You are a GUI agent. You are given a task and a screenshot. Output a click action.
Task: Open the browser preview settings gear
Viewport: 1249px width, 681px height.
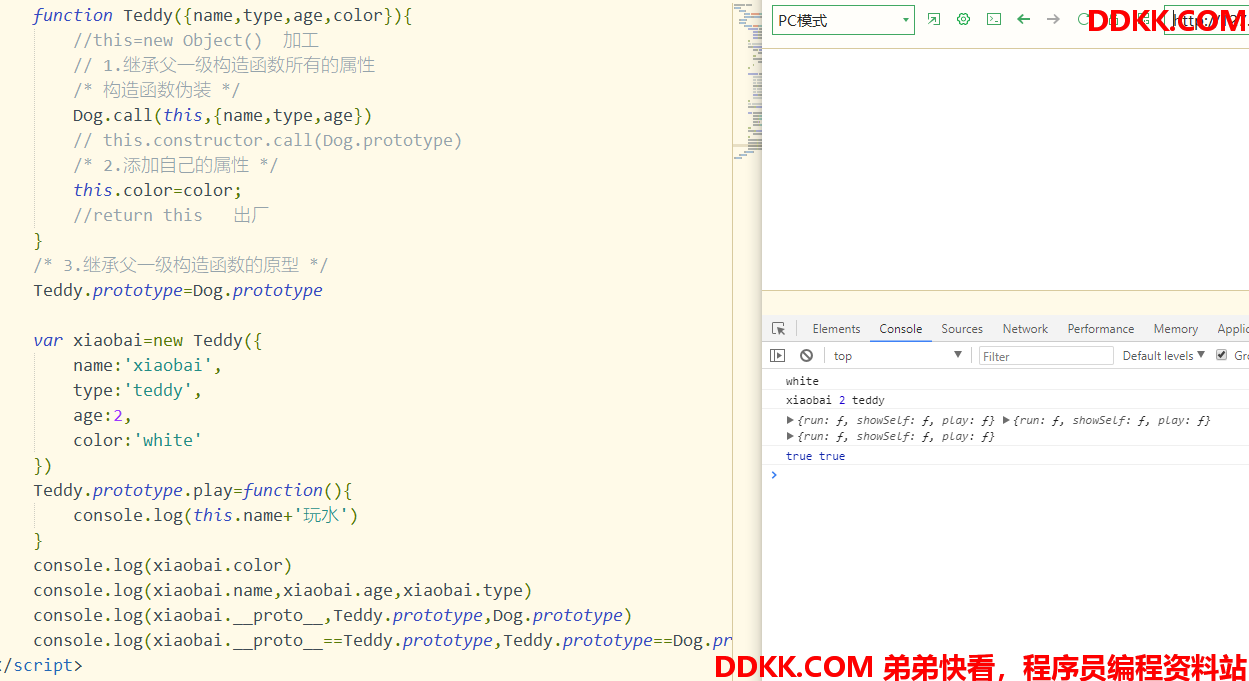(x=963, y=19)
